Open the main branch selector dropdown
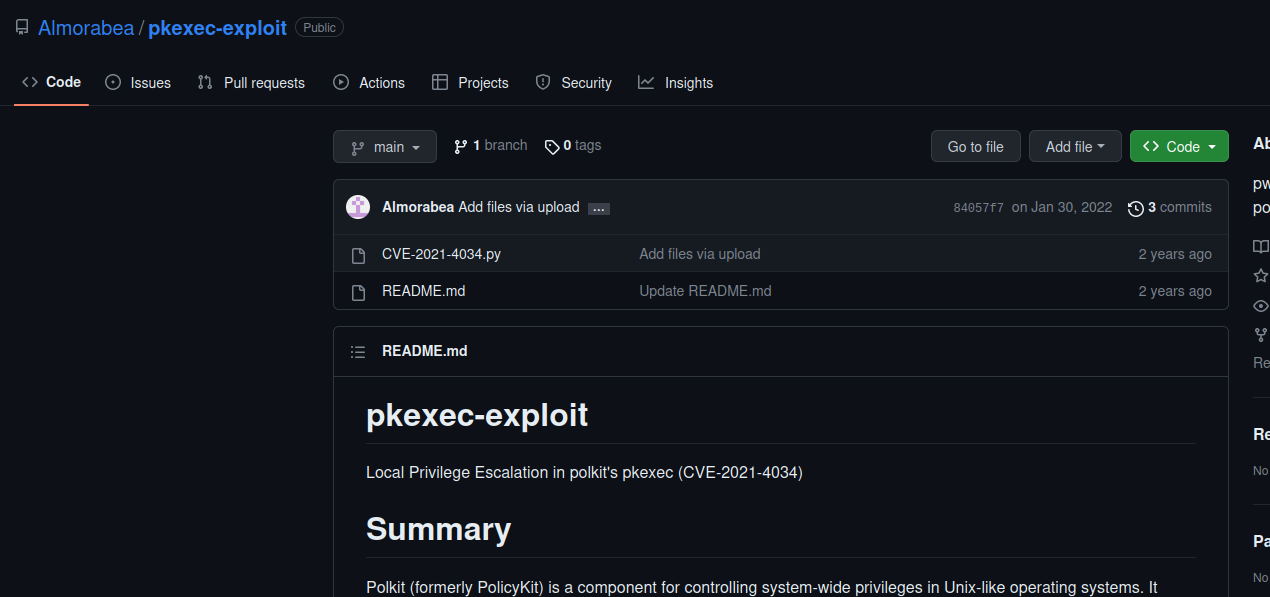The image size is (1270, 597). [x=385, y=147]
